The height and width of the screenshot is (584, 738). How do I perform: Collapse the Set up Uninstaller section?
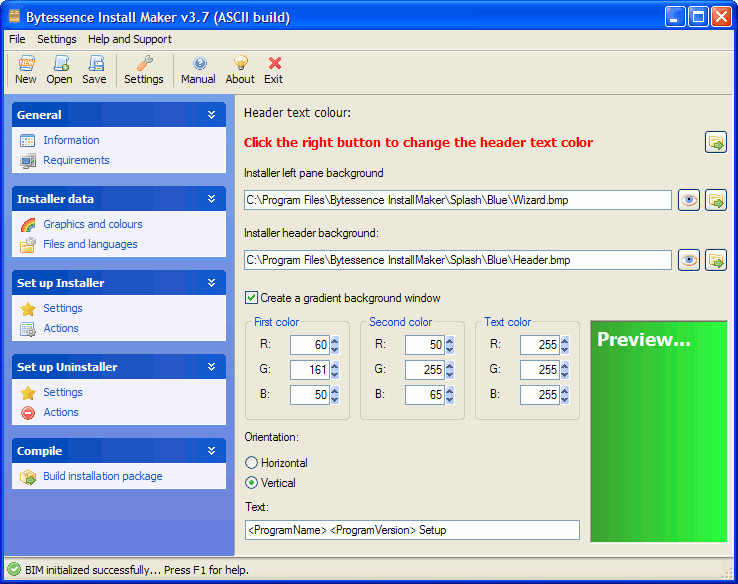[x=211, y=367]
